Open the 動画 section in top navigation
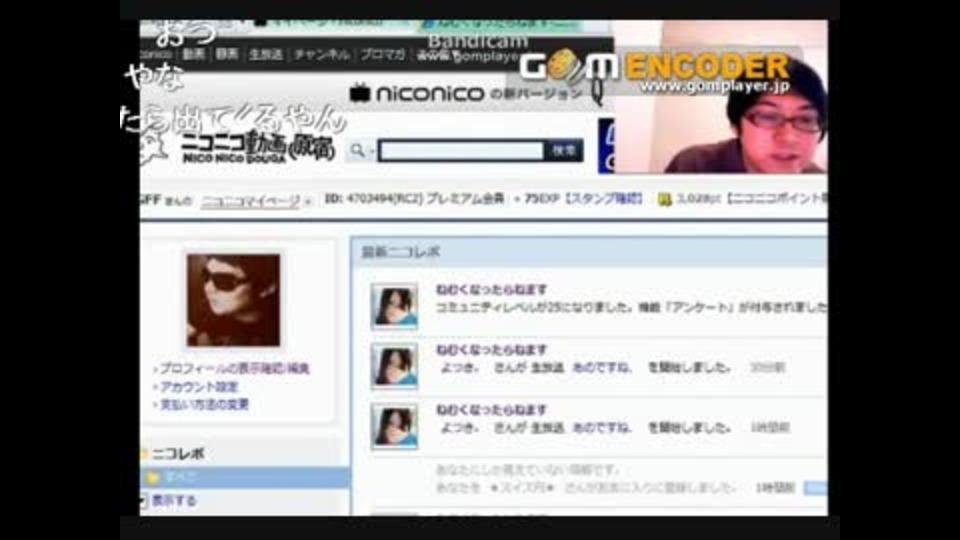 pos(193,54)
